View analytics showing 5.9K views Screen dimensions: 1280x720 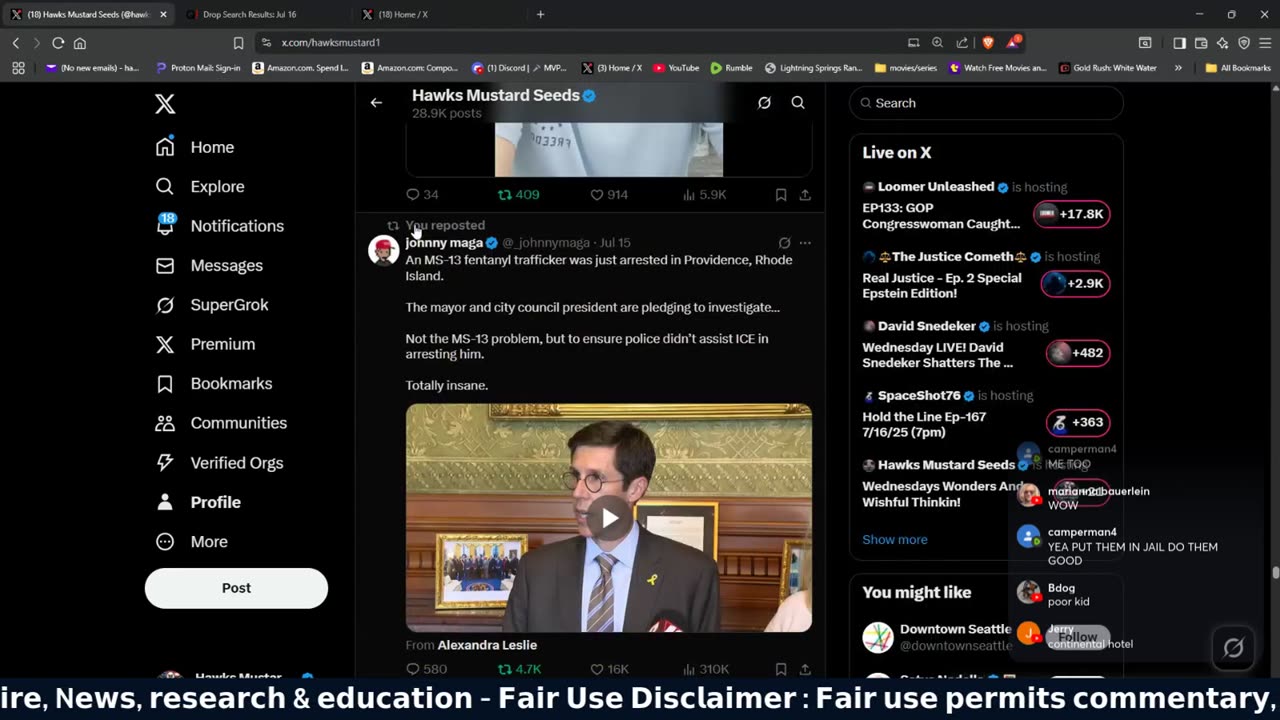(x=703, y=194)
